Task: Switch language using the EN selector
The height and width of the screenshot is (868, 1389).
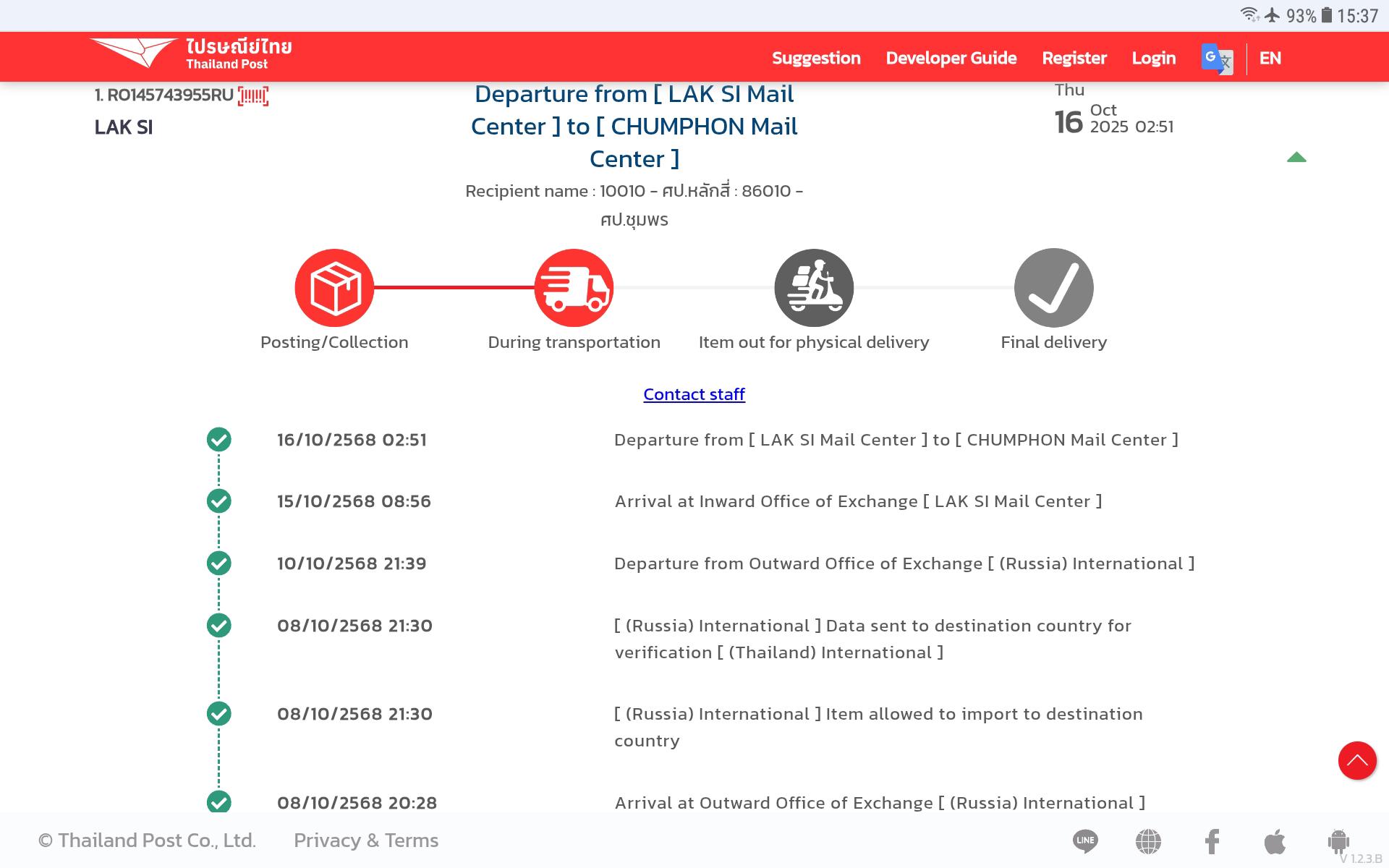Action: (x=1270, y=58)
